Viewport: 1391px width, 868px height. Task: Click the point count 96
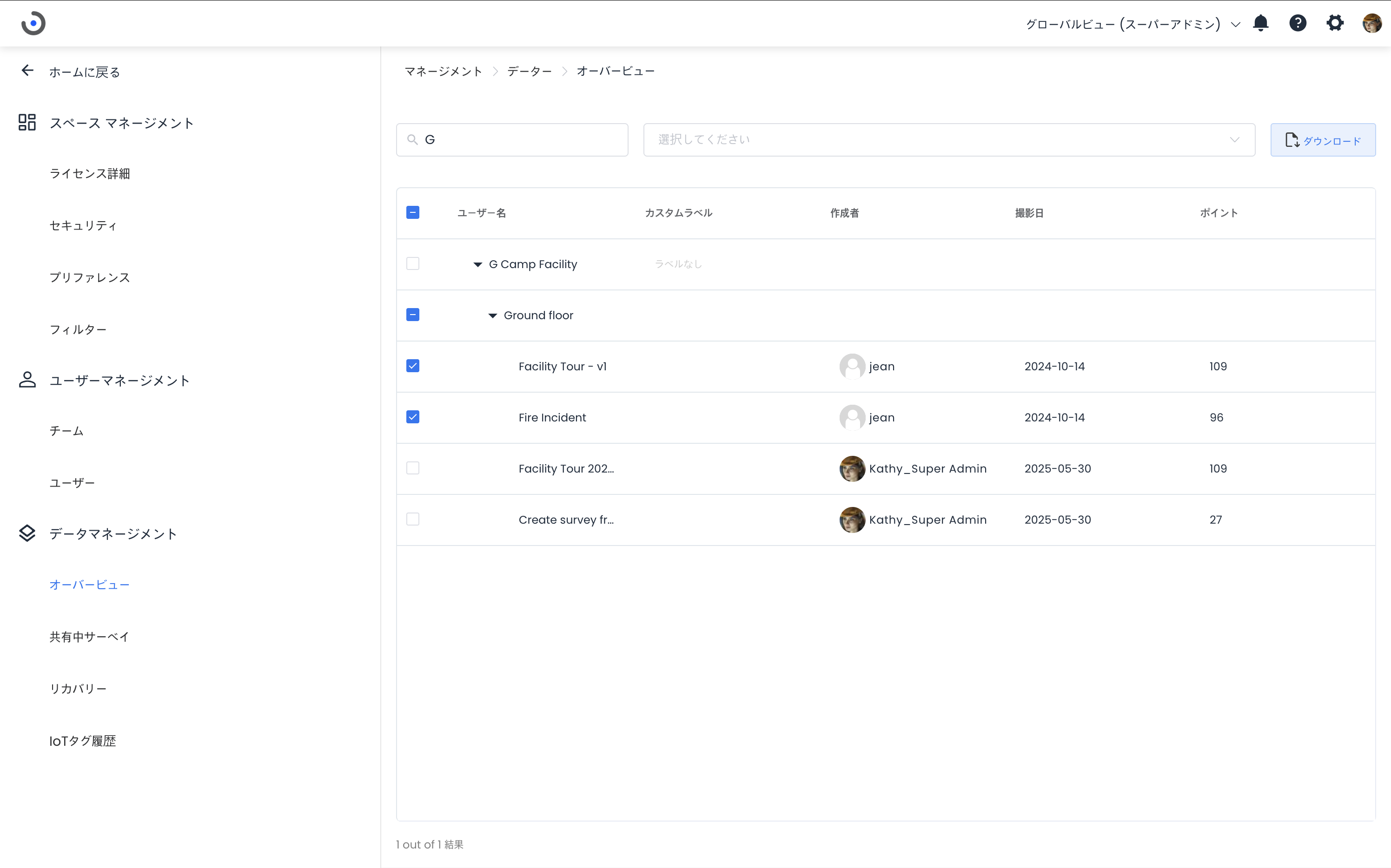tap(1216, 417)
